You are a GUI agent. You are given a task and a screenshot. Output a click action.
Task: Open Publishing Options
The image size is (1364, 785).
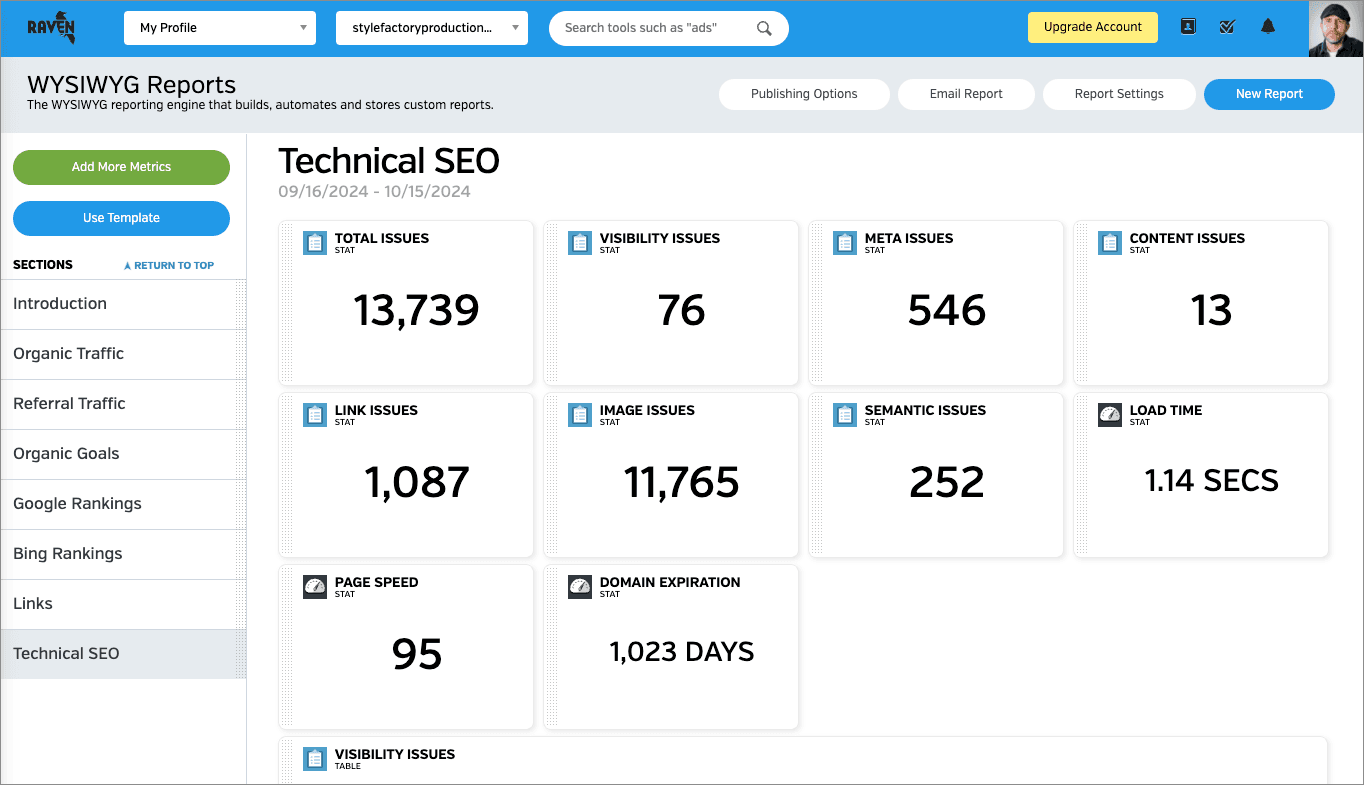pos(804,93)
